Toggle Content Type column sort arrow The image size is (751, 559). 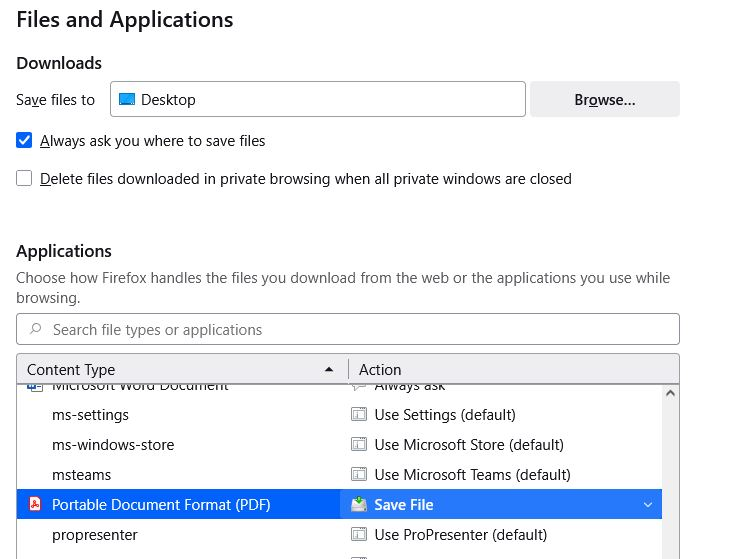coord(329,370)
